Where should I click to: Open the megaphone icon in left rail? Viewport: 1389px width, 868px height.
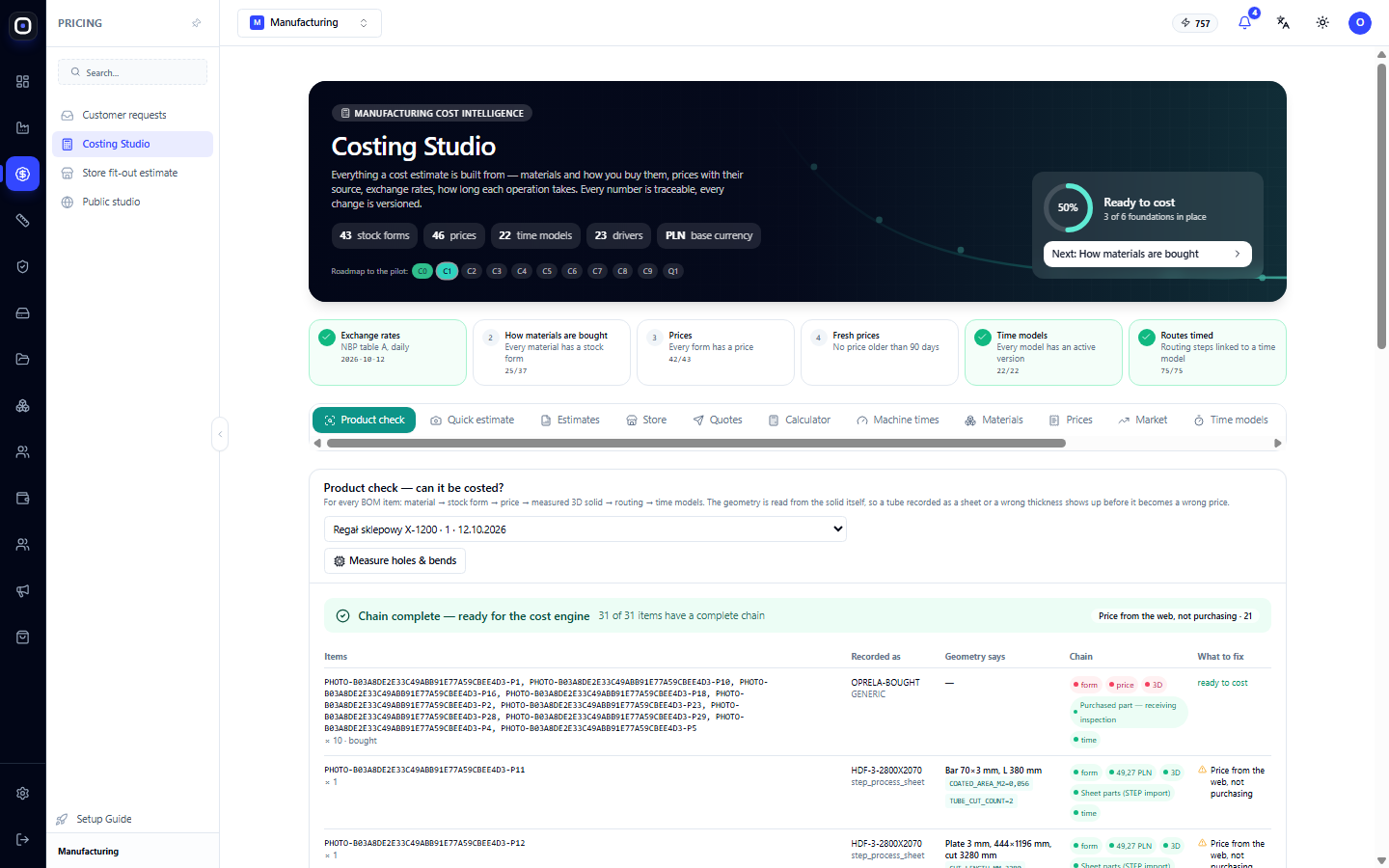coord(23,590)
